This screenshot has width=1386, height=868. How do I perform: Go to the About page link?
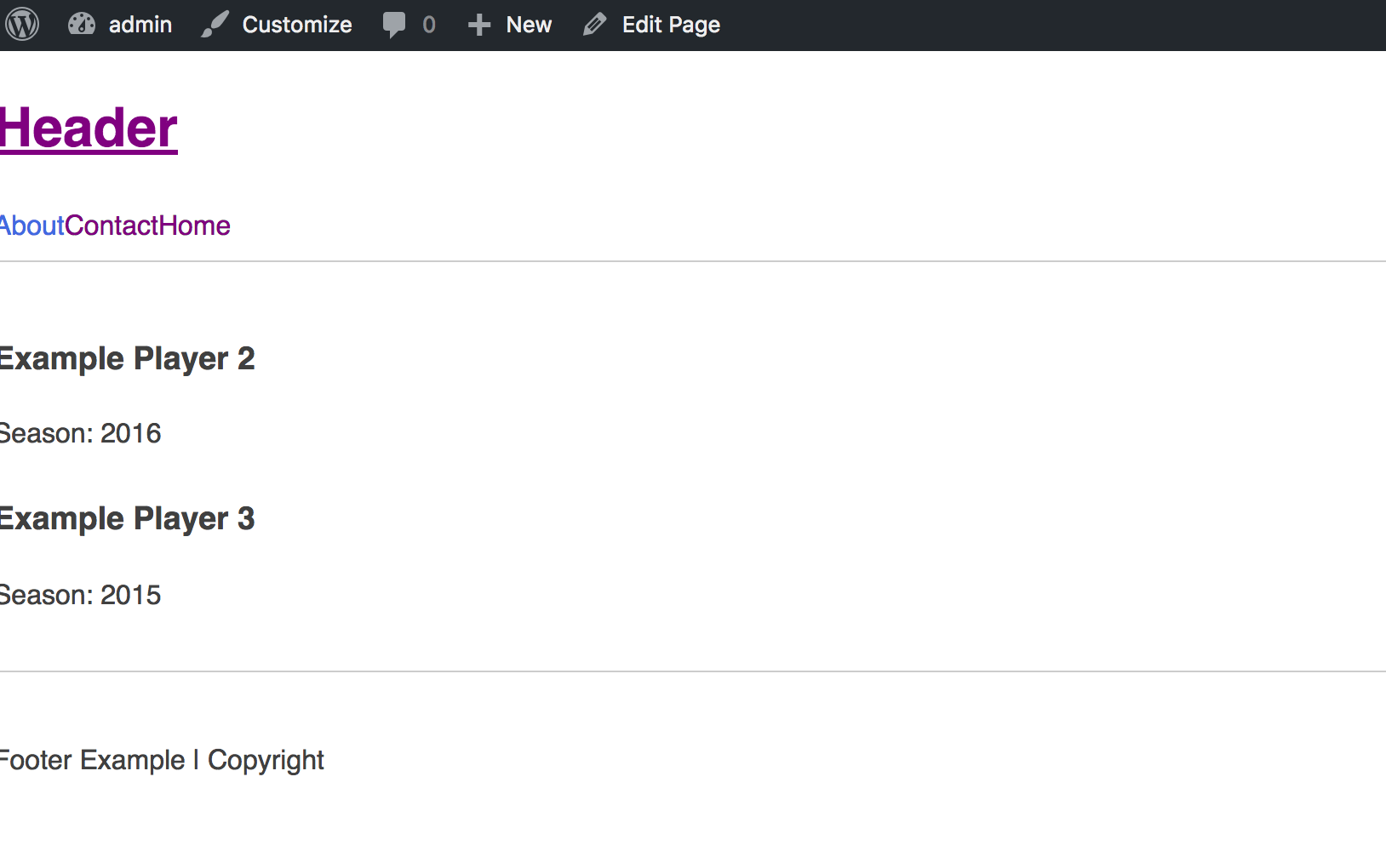pyautogui.click(x=31, y=226)
